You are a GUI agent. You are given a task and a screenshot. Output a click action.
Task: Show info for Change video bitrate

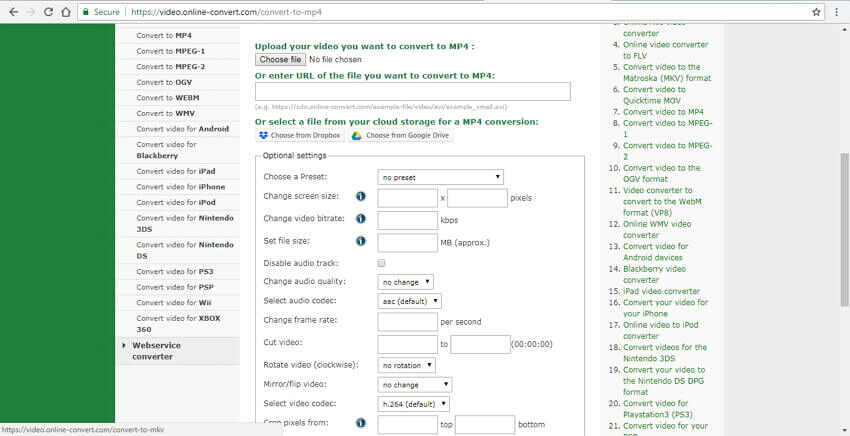(x=360, y=219)
